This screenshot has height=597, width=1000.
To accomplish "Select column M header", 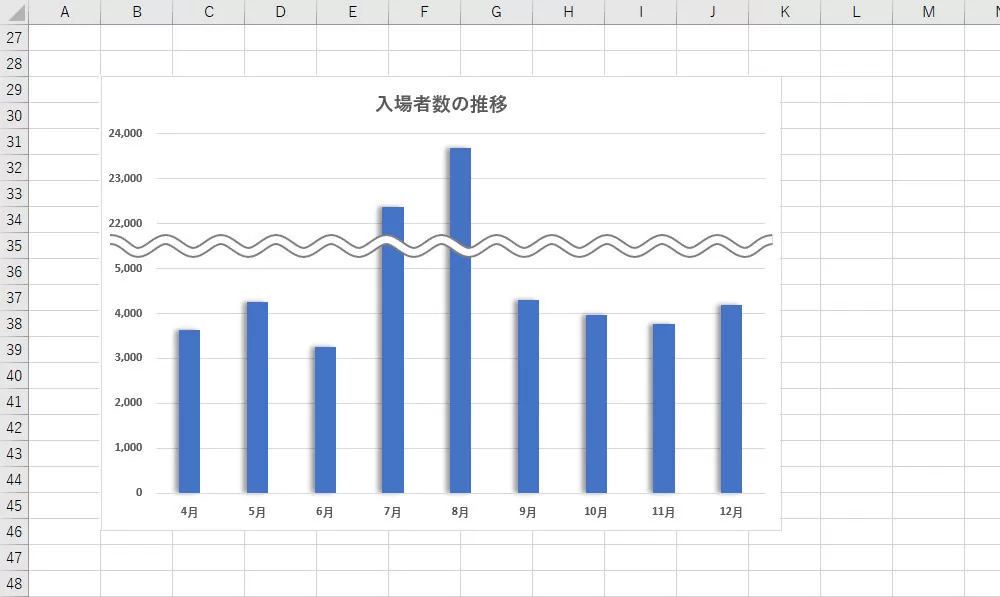I will (x=929, y=12).
